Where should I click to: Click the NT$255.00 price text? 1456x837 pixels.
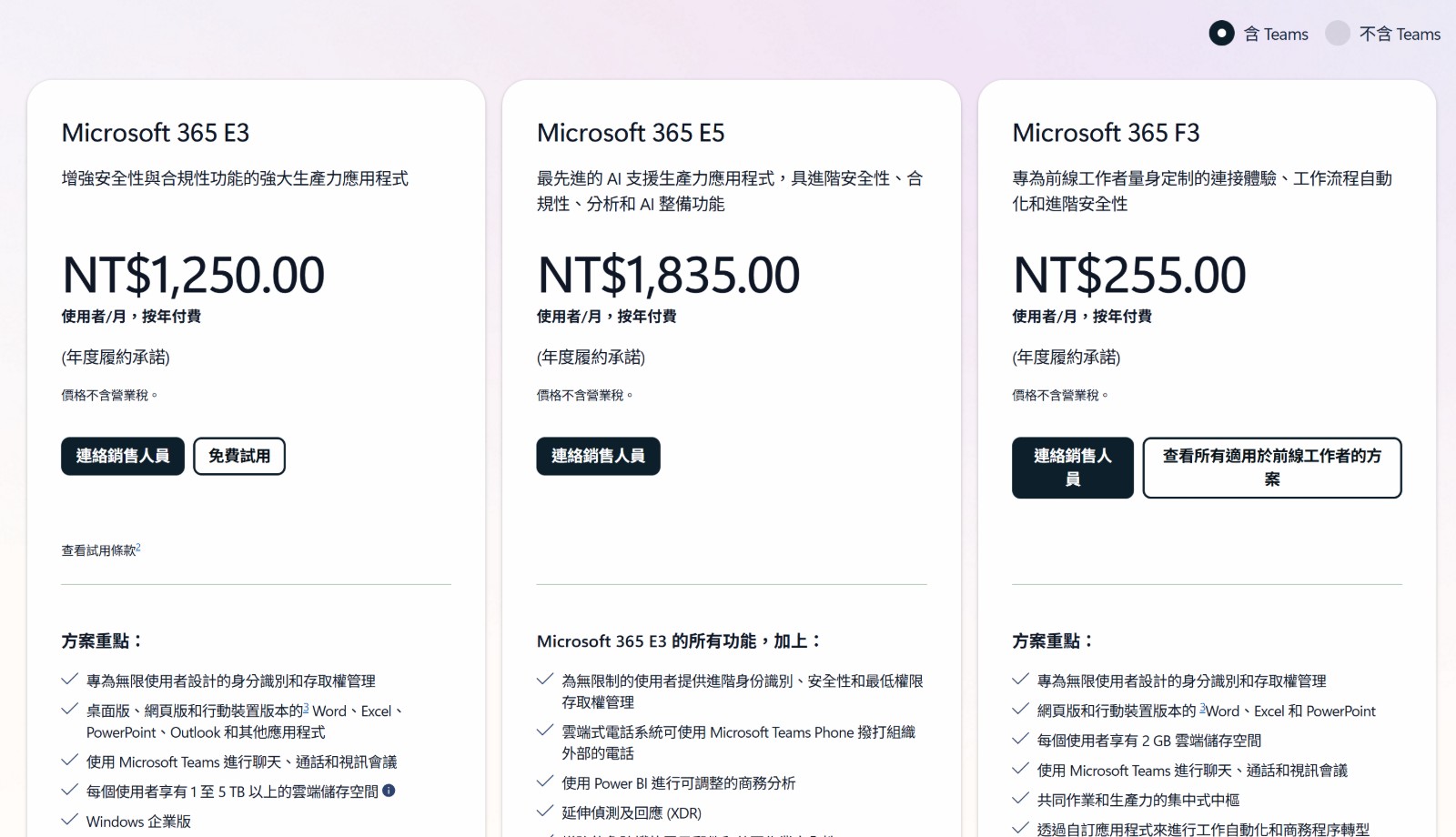(x=1128, y=274)
